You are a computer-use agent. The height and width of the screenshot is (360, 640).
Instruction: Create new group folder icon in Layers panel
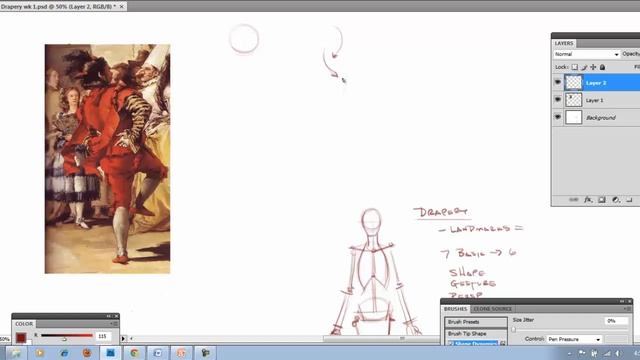[x=629, y=200]
